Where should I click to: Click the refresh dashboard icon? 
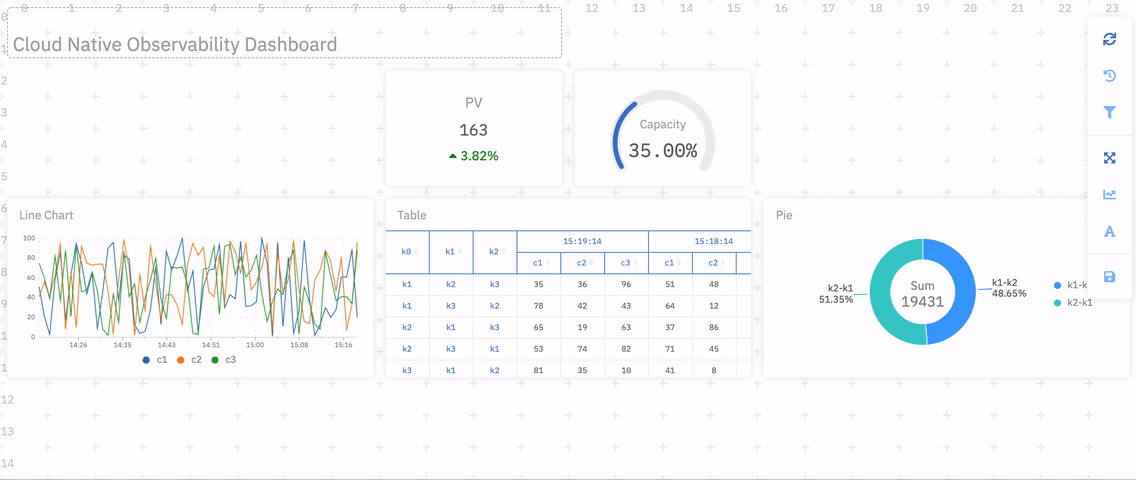(x=1109, y=39)
